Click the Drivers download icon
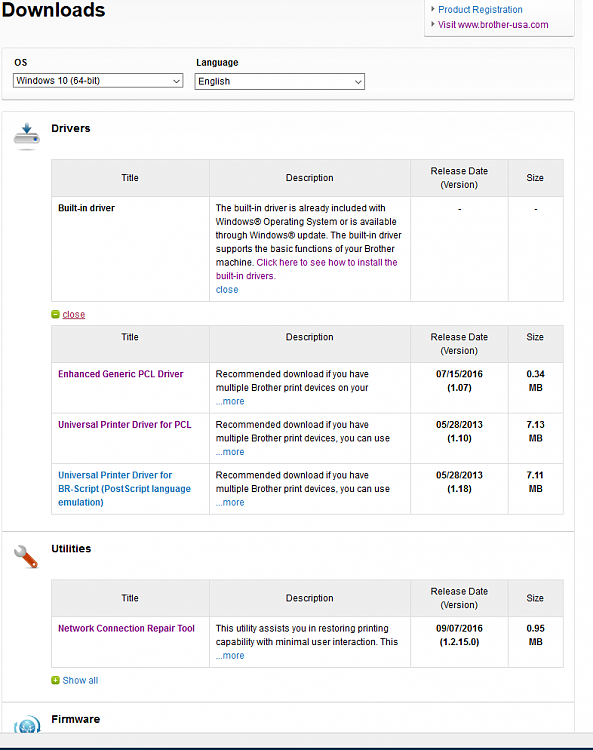The width and height of the screenshot is (593, 750). click(x=27, y=136)
